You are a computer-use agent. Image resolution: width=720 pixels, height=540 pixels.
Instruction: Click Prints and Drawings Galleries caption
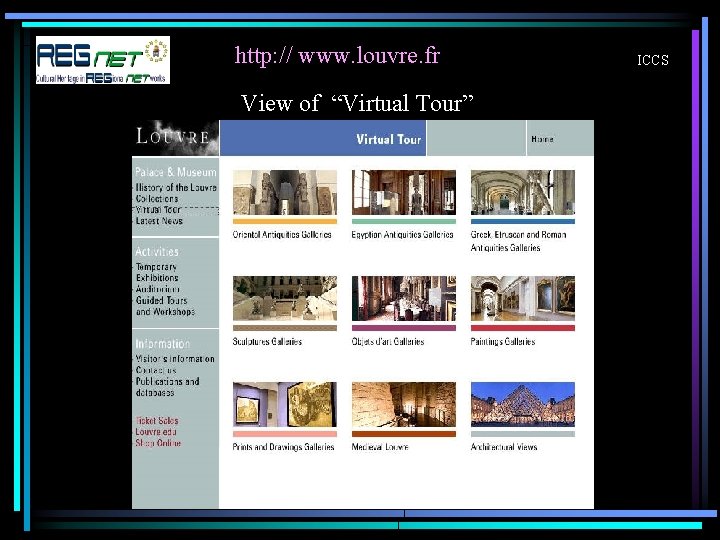pyautogui.click(x=283, y=447)
